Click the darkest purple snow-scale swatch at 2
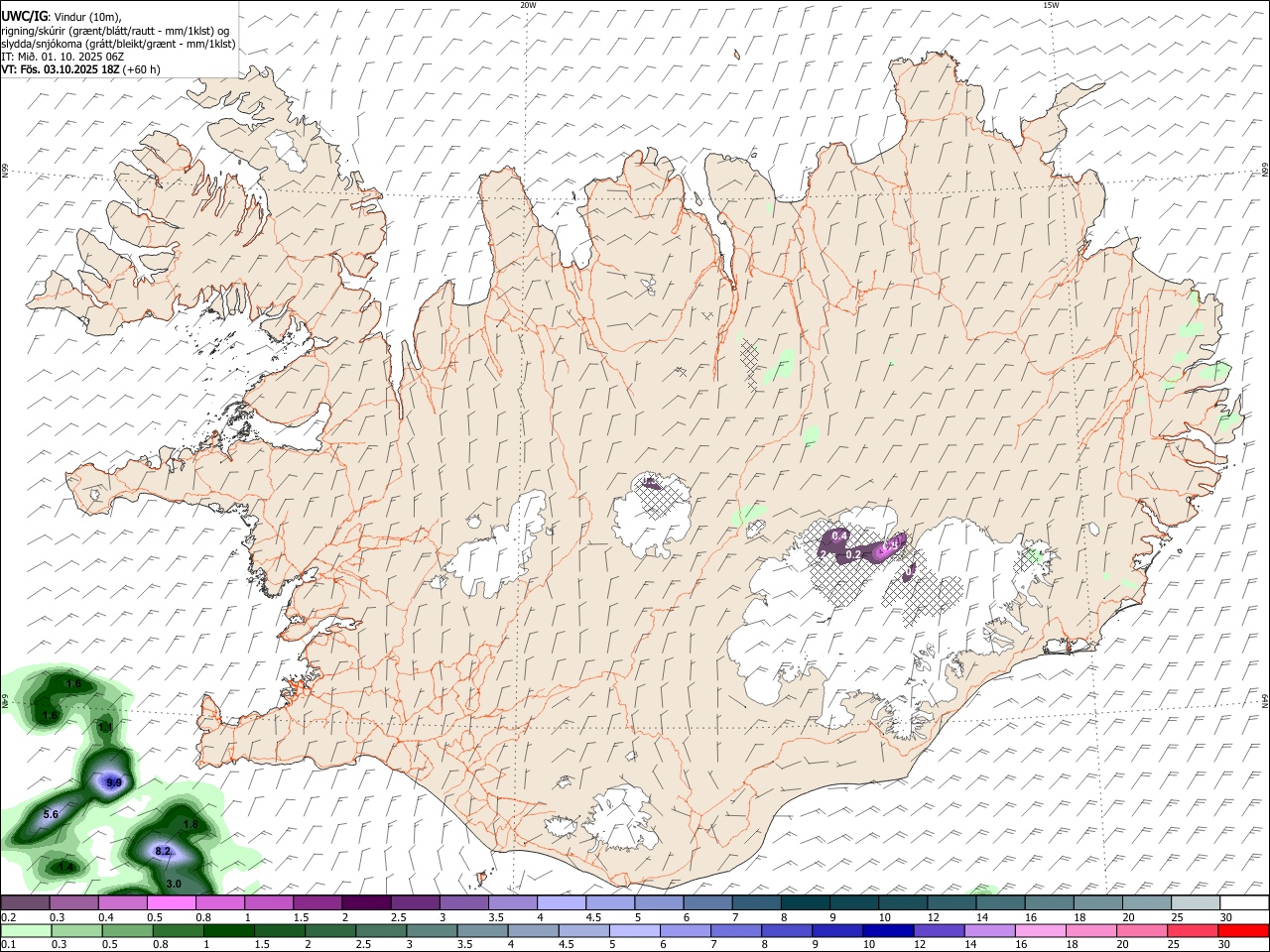The height and width of the screenshot is (952, 1270). tap(366, 902)
